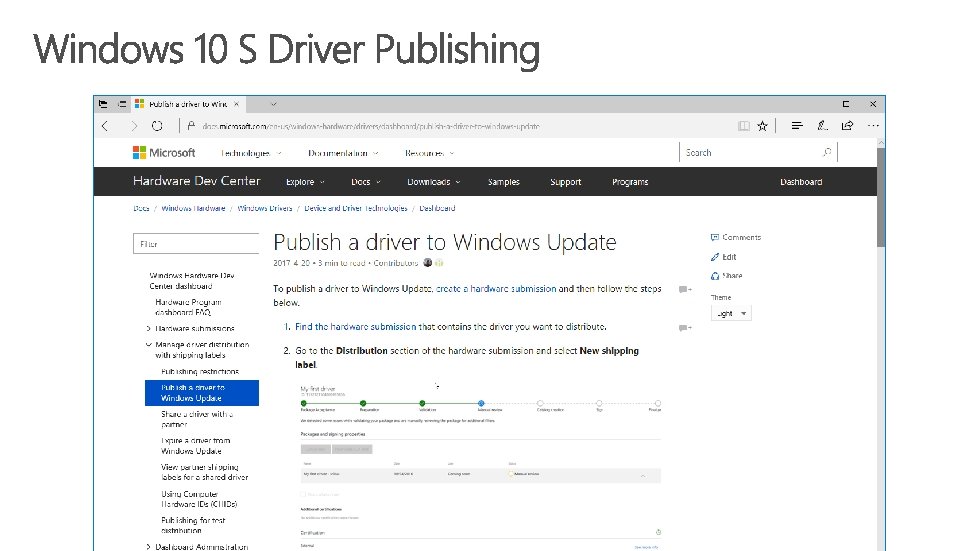
Task: Open Windows Hardware Dev Center dashboard item
Action: 192,281
